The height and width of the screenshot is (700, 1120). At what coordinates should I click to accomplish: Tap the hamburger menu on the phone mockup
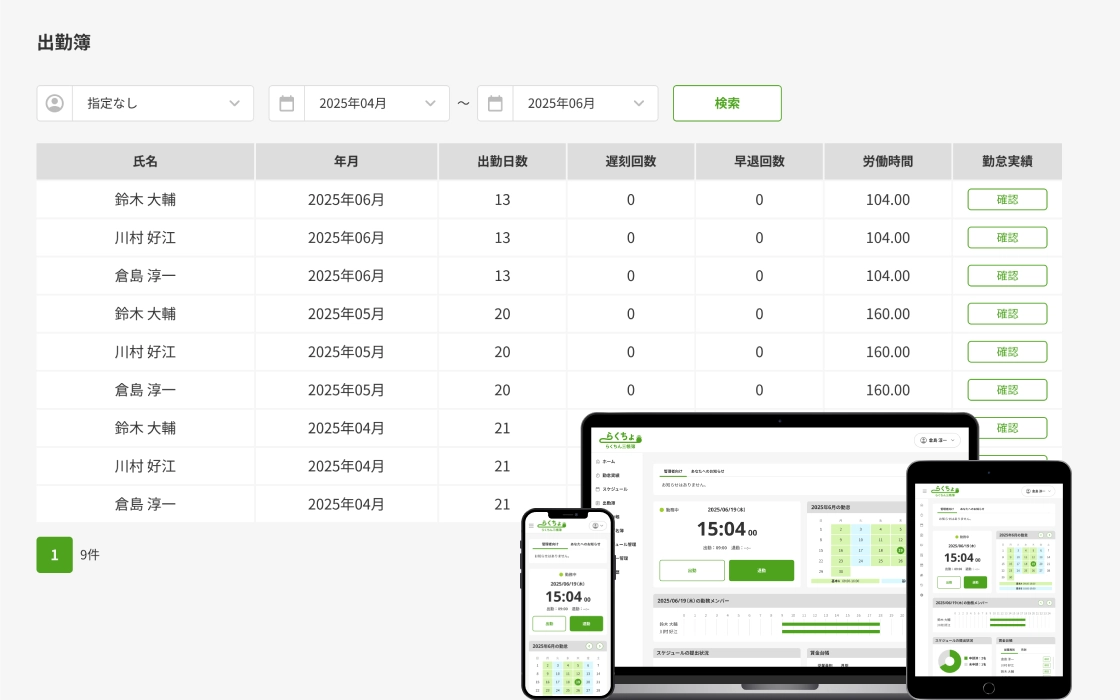pos(532,525)
